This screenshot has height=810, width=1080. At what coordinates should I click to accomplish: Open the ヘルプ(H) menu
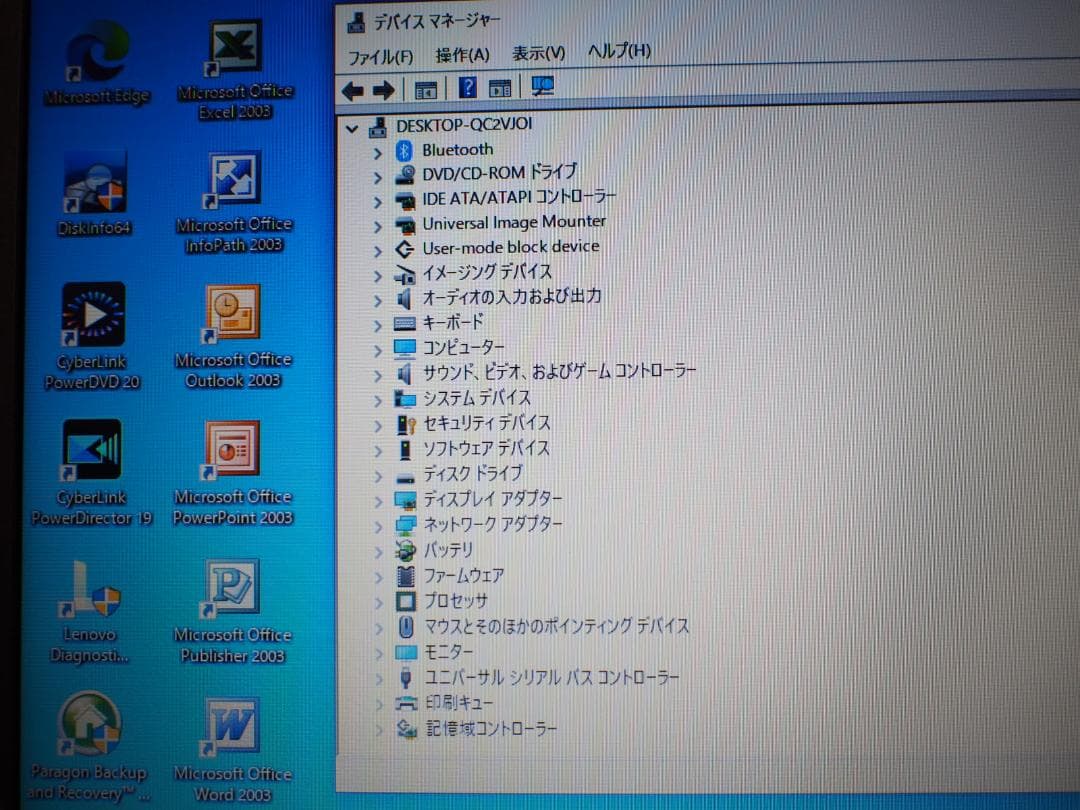click(x=619, y=50)
